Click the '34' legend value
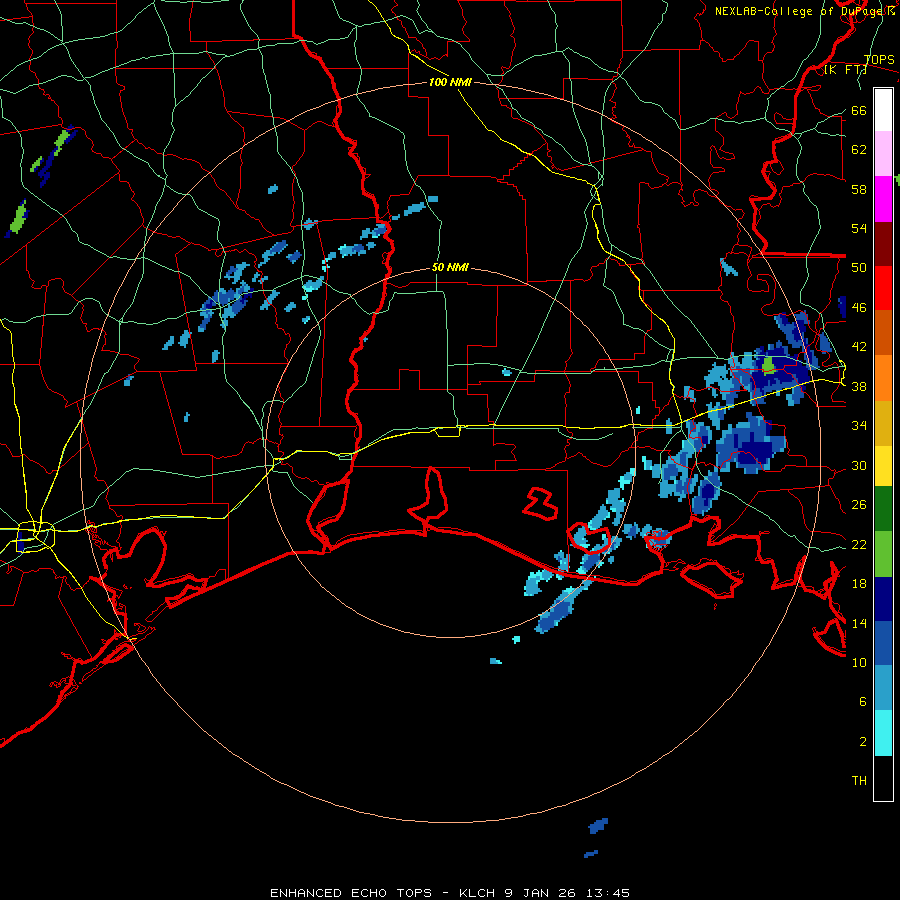The width and height of the screenshot is (900, 900). click(859, 425)
